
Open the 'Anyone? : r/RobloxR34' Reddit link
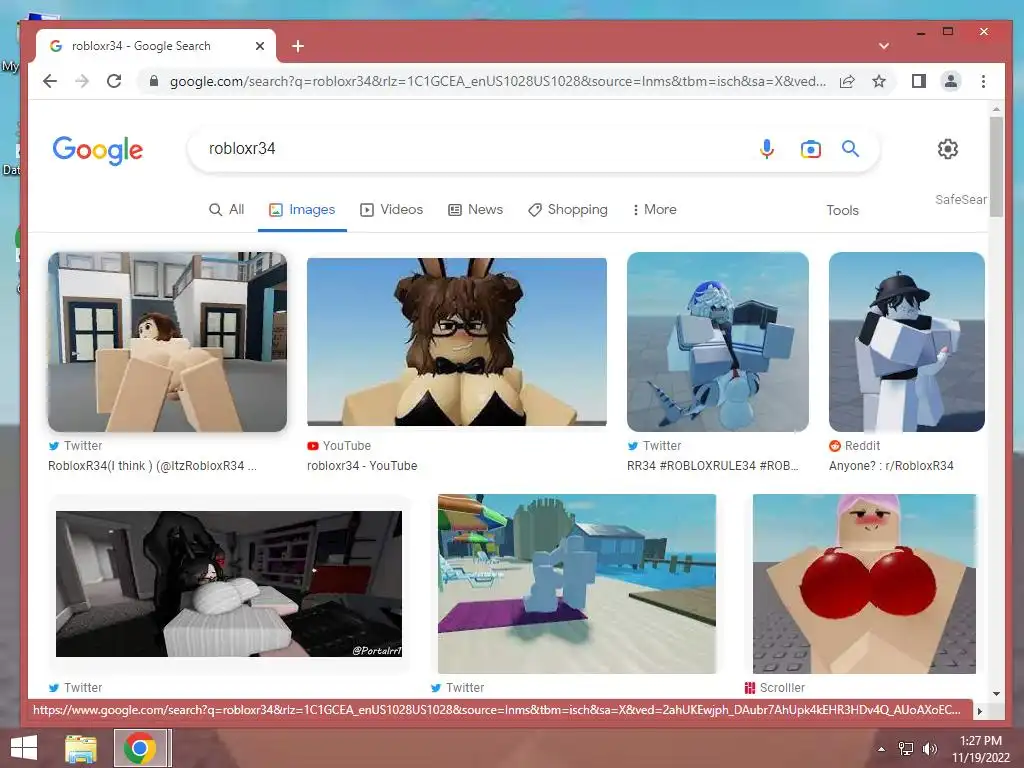pos(891,466)
